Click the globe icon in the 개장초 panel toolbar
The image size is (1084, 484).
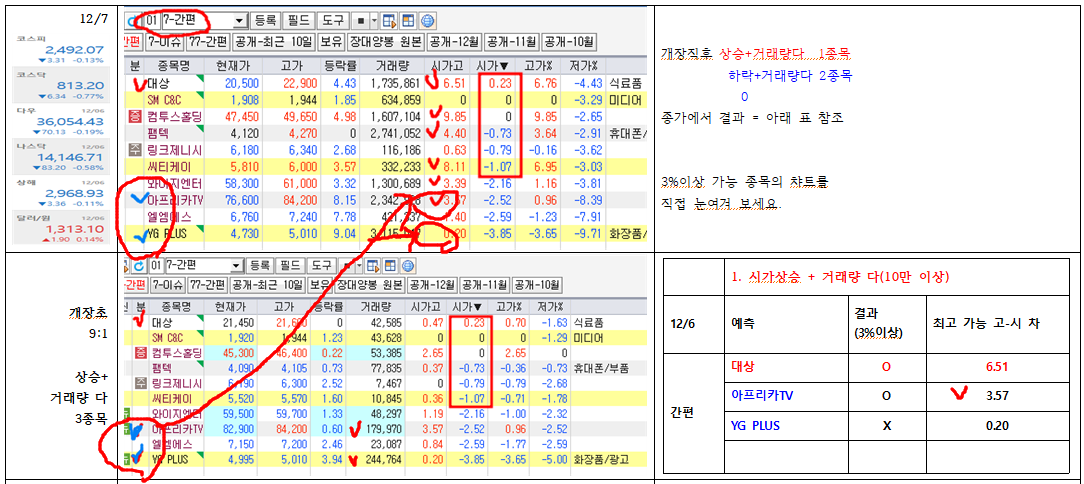click(408, 266)
